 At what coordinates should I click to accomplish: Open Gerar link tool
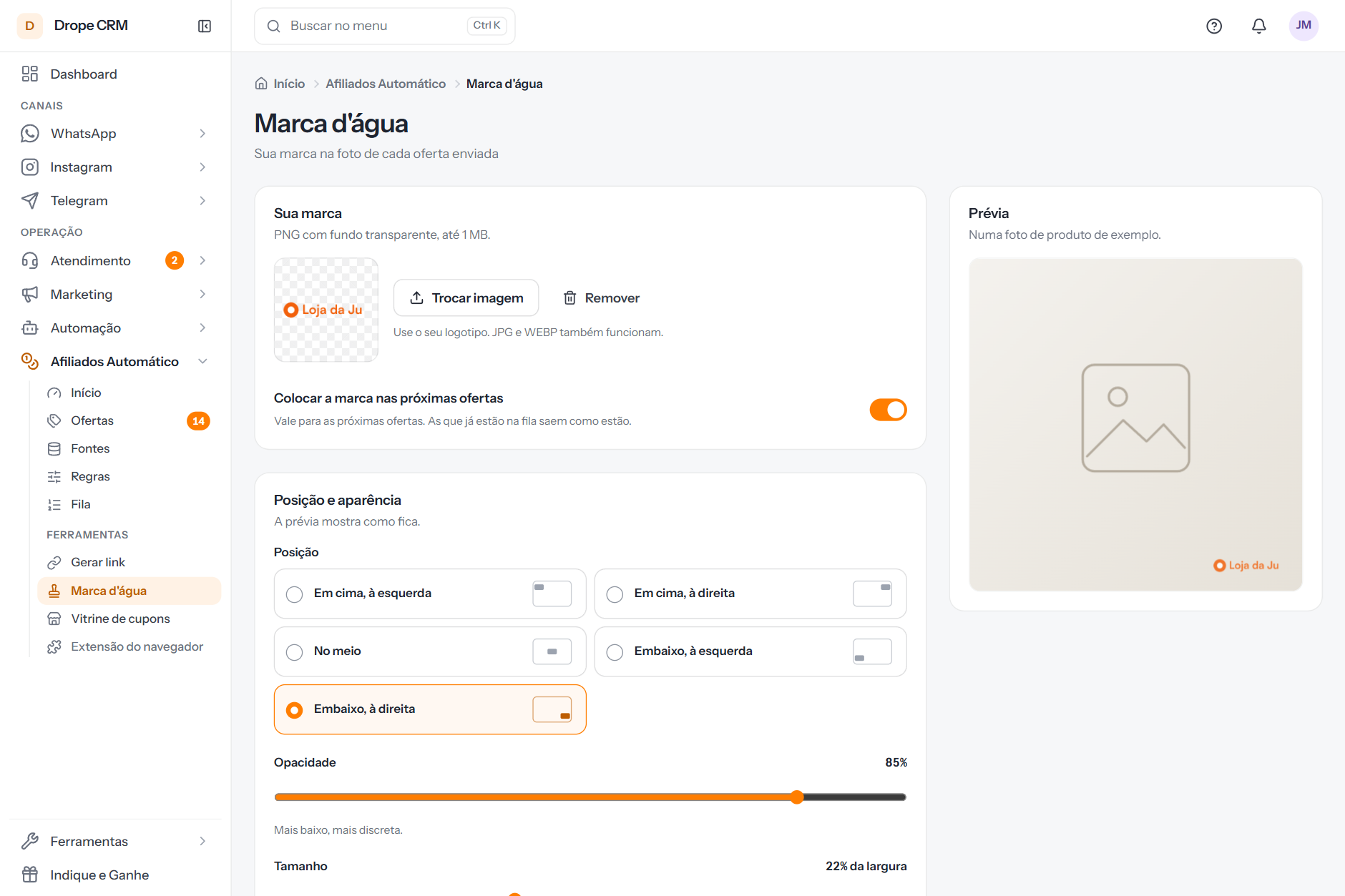click(129, 562)
